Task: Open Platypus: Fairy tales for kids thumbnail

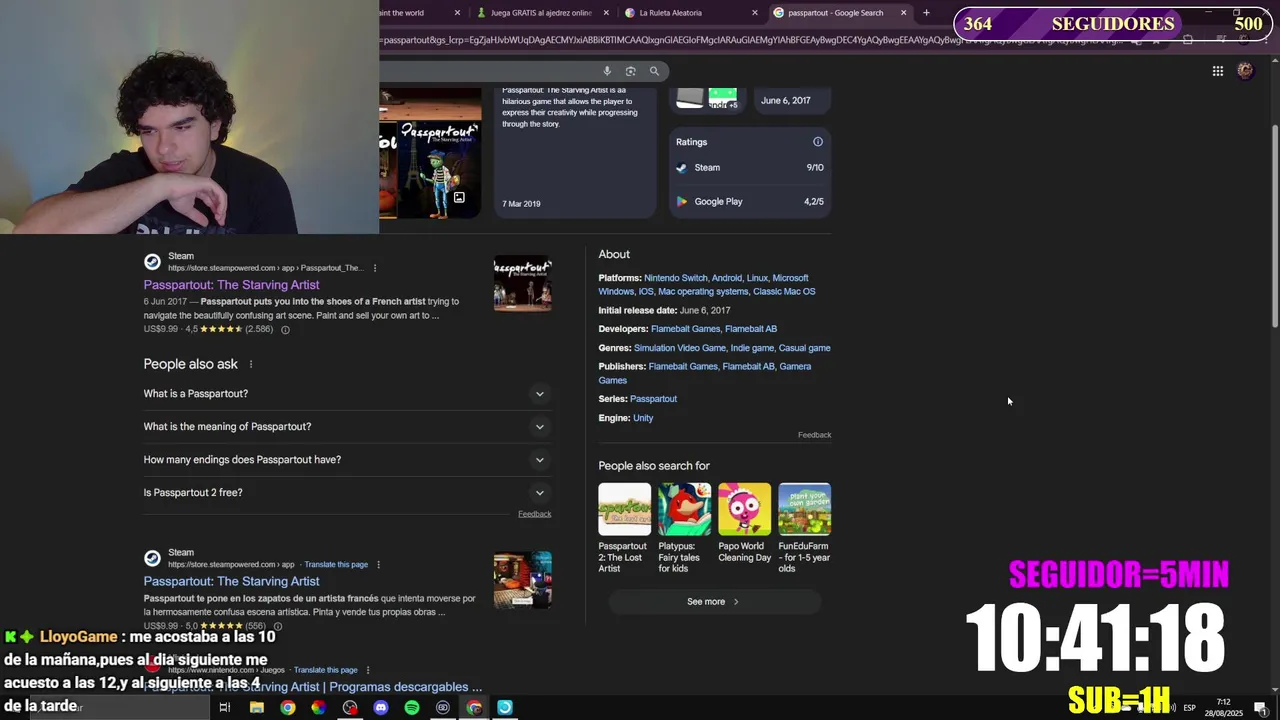Action: [684, 509]
